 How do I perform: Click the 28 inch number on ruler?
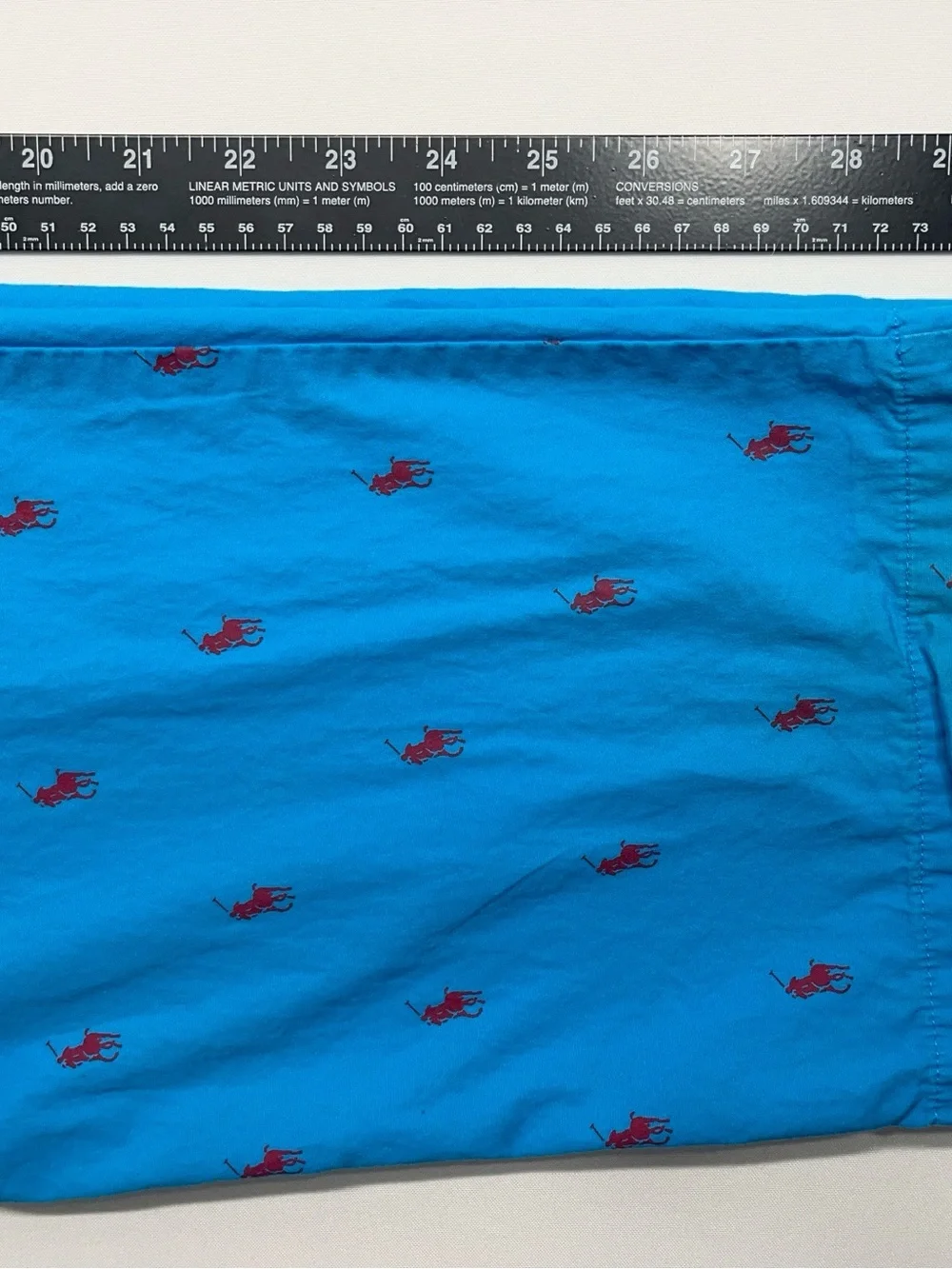(x=845, y=159)
